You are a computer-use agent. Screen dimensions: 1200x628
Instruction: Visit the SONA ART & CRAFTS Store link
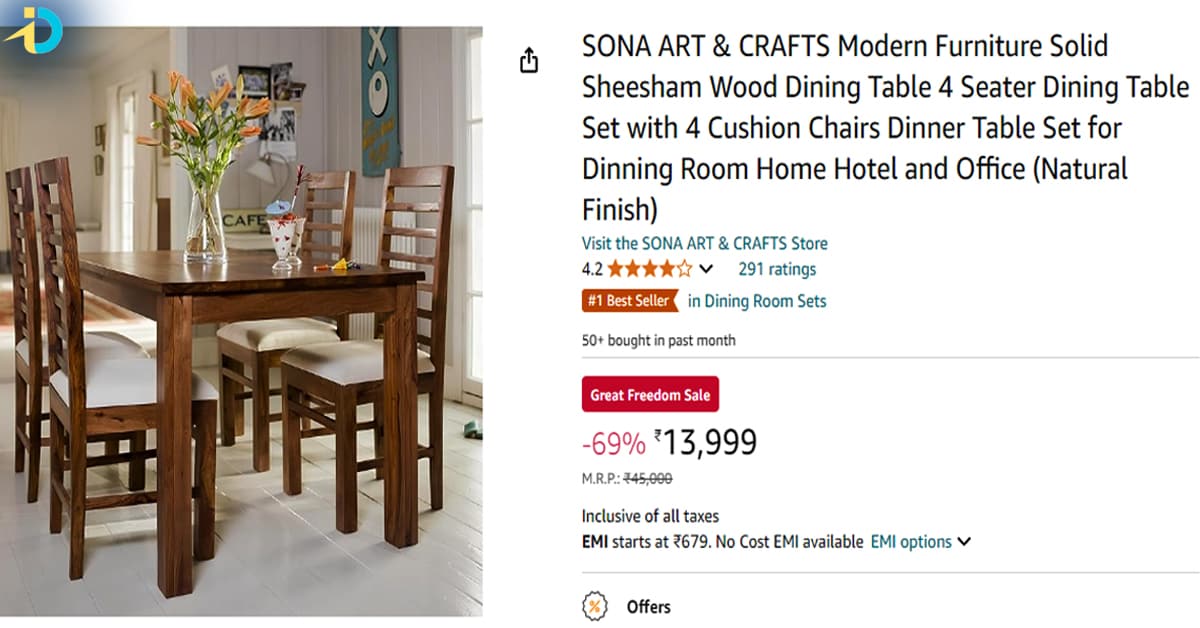(704, 243)
